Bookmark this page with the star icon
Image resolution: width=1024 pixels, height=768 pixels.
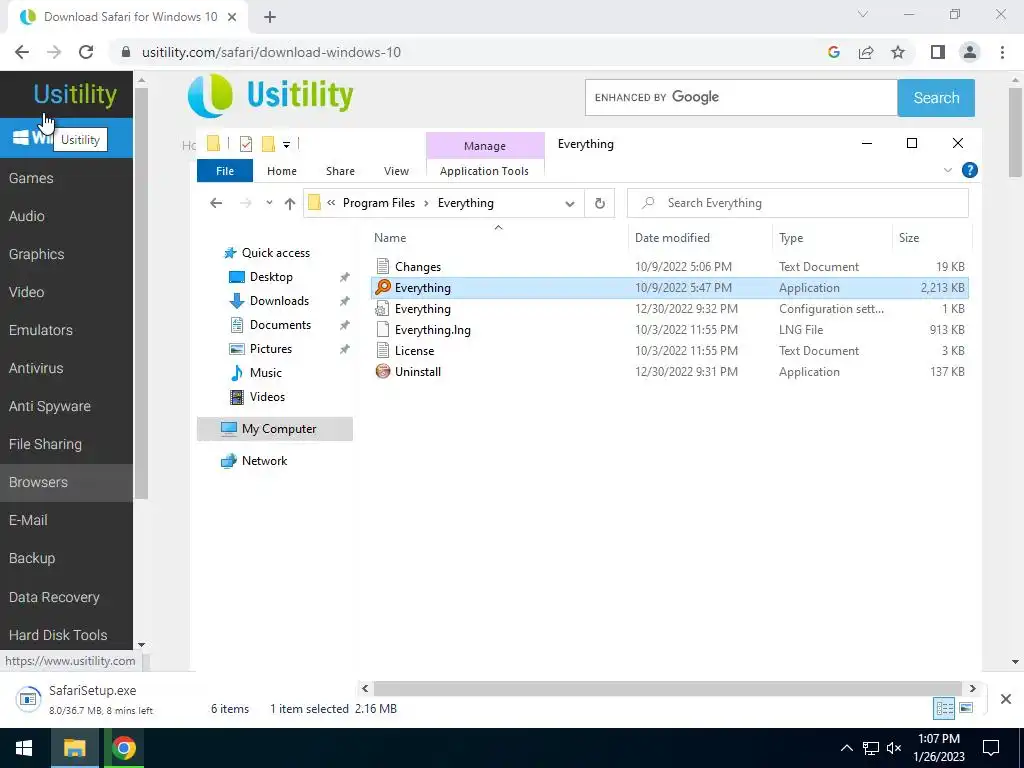tap(898, 52)
